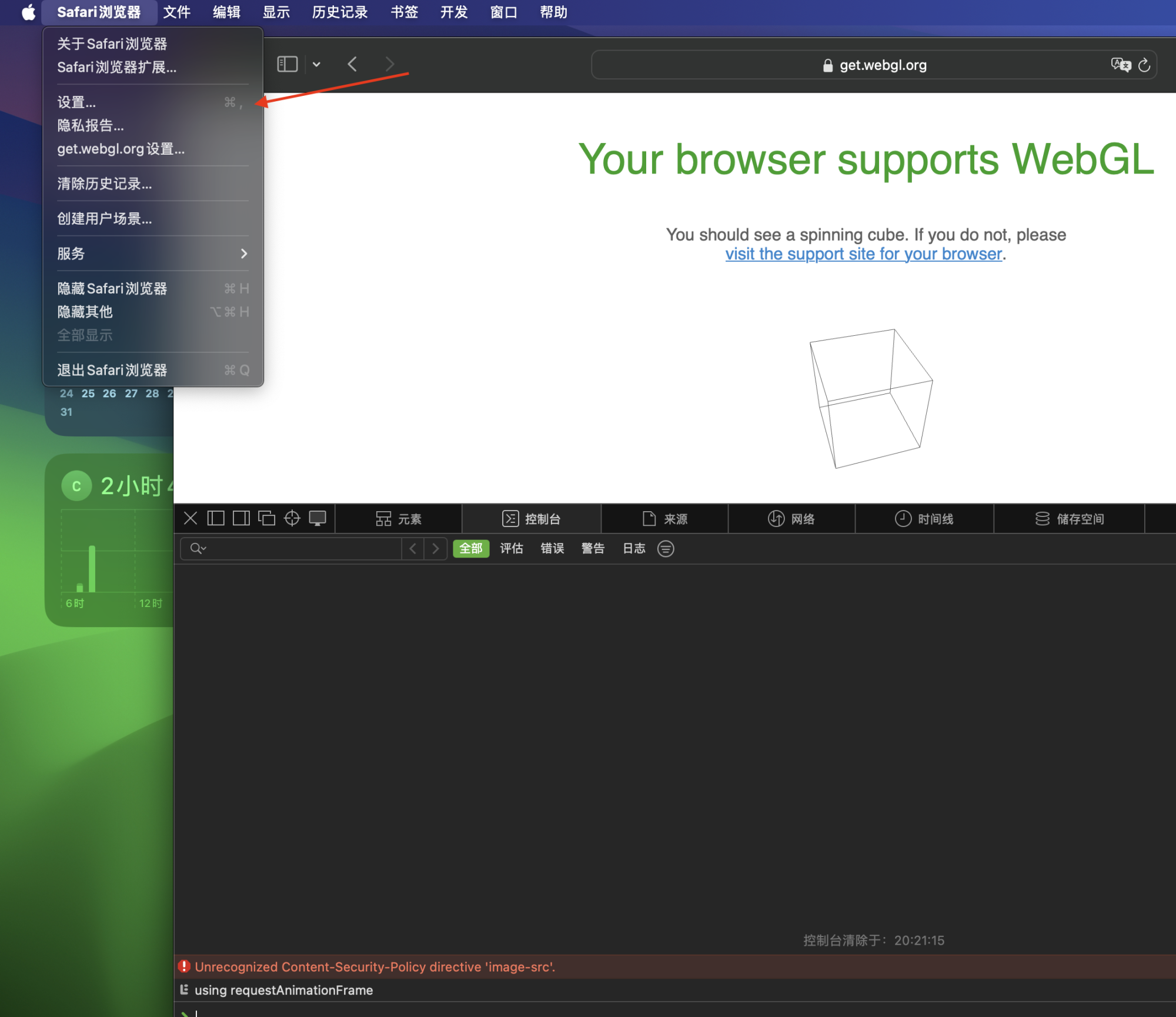The height and width of the screenshot is (1017, 1176).
Task: Click the translate icon in address bar
Action: coord(1120,65)
